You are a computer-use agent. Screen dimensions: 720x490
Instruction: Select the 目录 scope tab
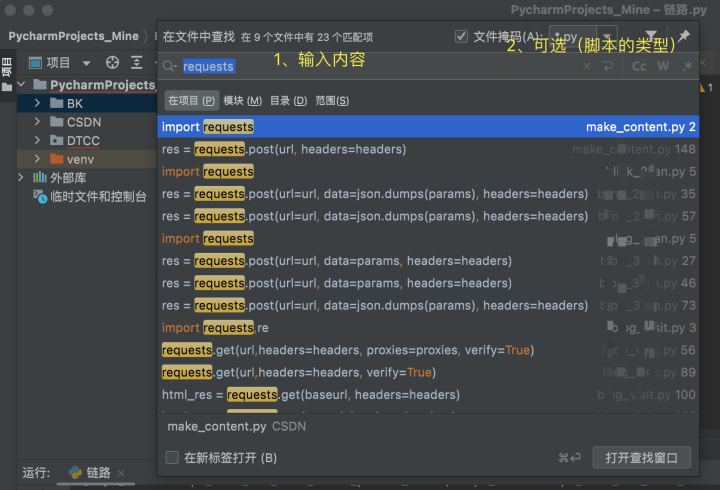288,101
